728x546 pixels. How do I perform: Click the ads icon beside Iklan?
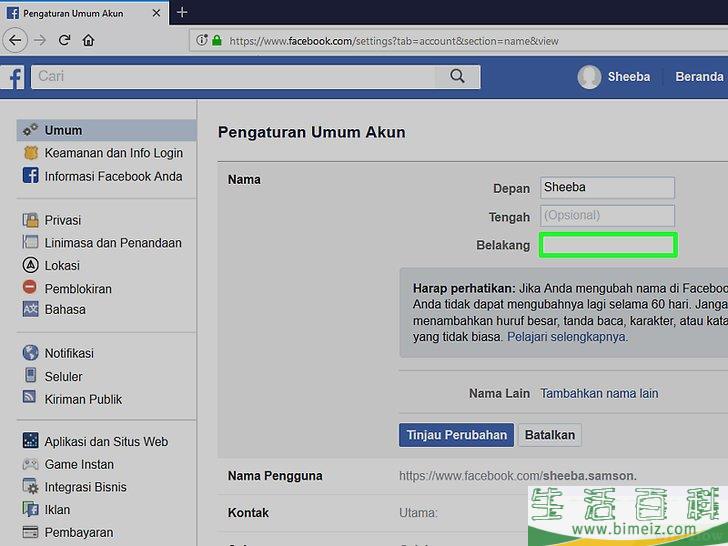click(x=31, y=509)
